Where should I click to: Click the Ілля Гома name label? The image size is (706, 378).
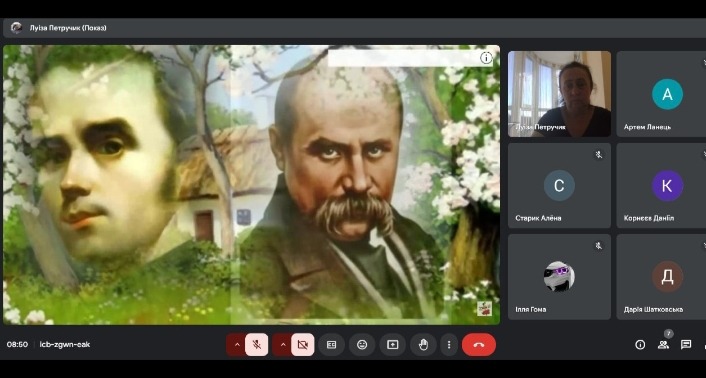pos(531,310)
